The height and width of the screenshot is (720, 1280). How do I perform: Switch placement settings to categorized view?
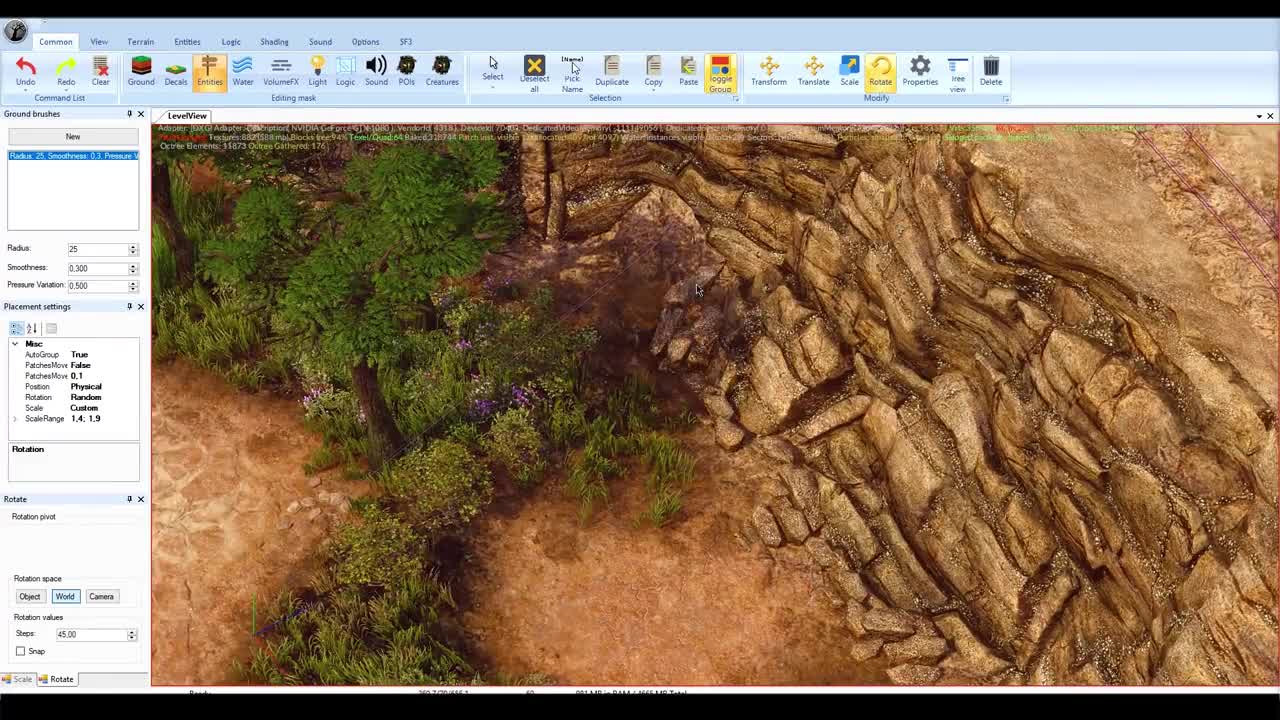click(x=17, y=328)
